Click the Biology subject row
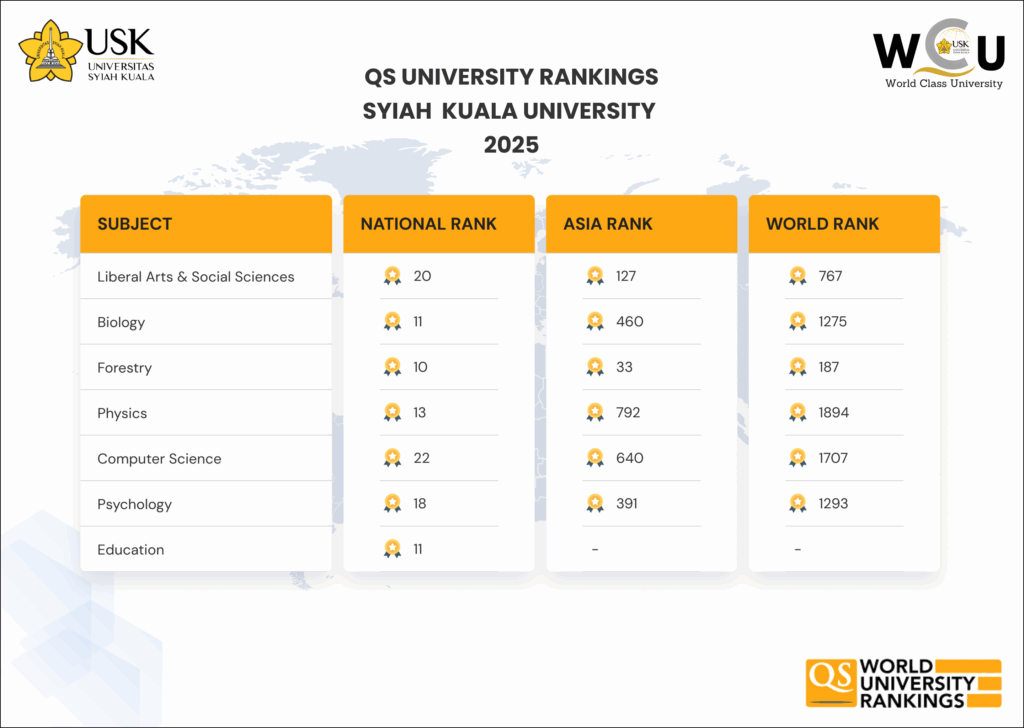Image resolution: width=1024 pixels, height=728 pixels. pos(206,322)
